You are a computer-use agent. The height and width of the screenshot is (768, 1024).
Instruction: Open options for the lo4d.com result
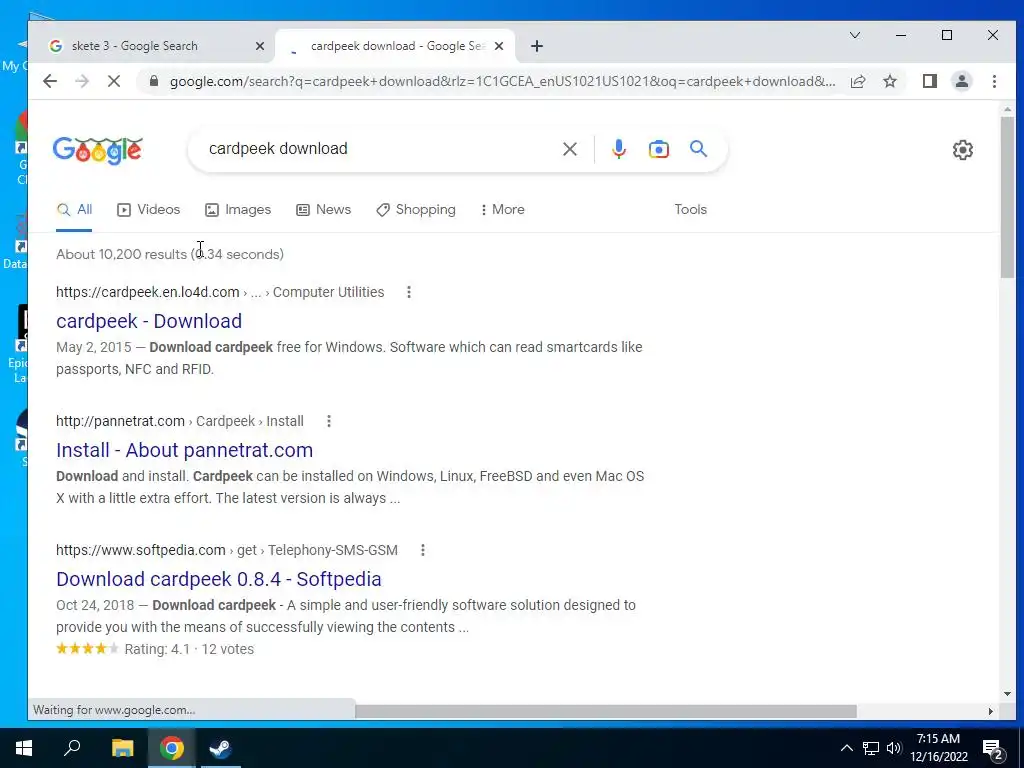pos(409,292)
